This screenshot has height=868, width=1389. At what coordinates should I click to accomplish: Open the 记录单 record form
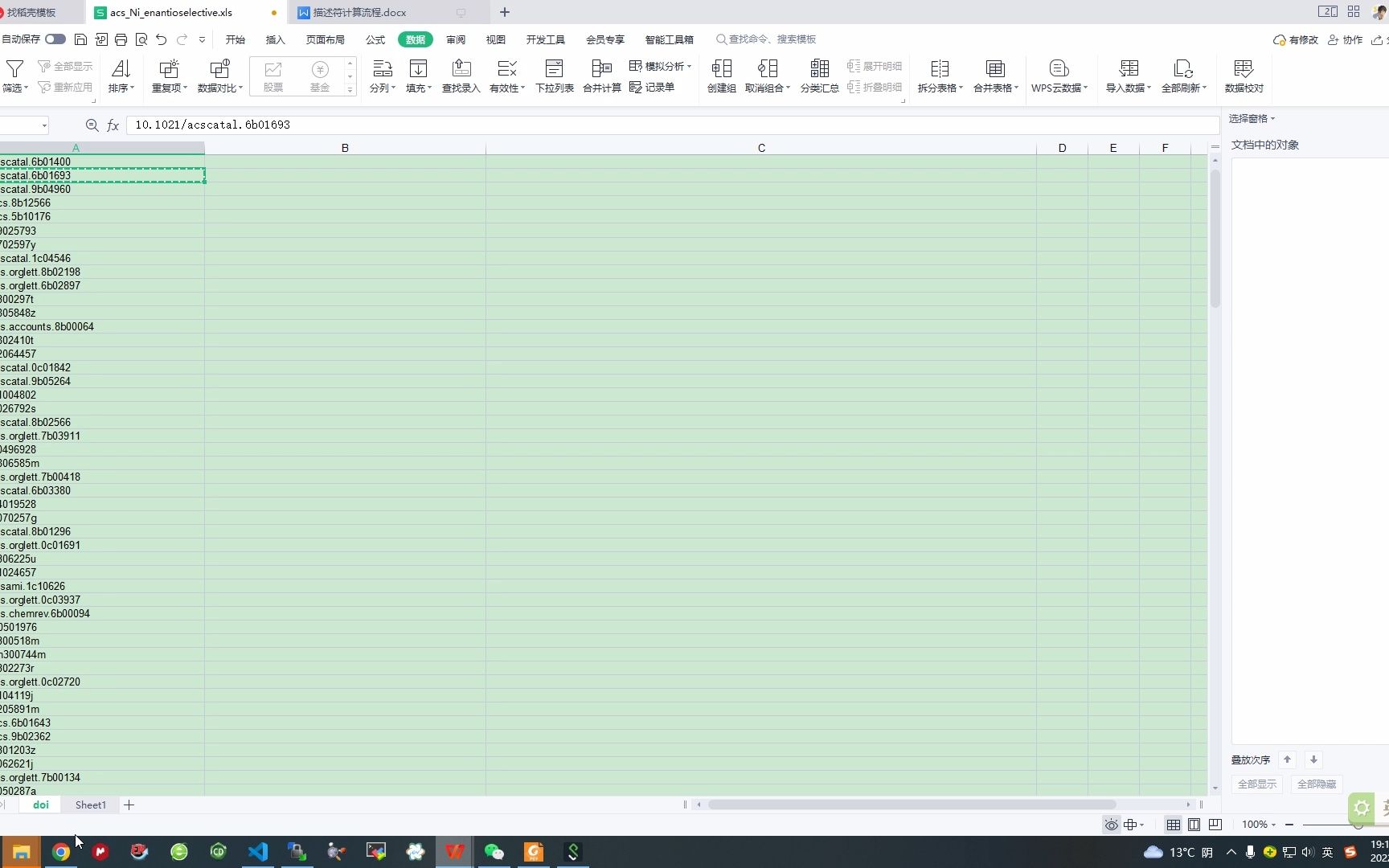point(652,87)
